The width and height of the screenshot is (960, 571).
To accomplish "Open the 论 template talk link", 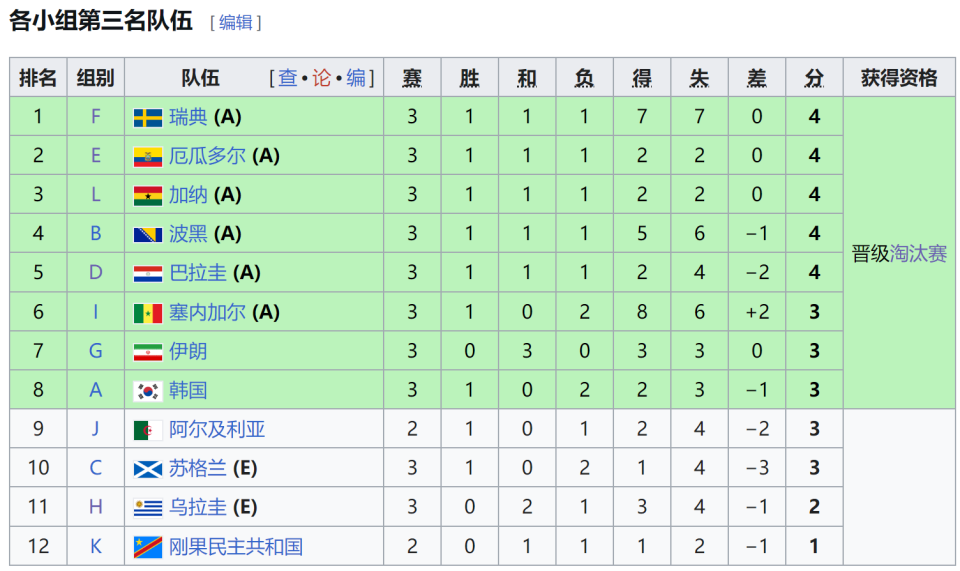I will pyautogui.click(x=321, y=78).
